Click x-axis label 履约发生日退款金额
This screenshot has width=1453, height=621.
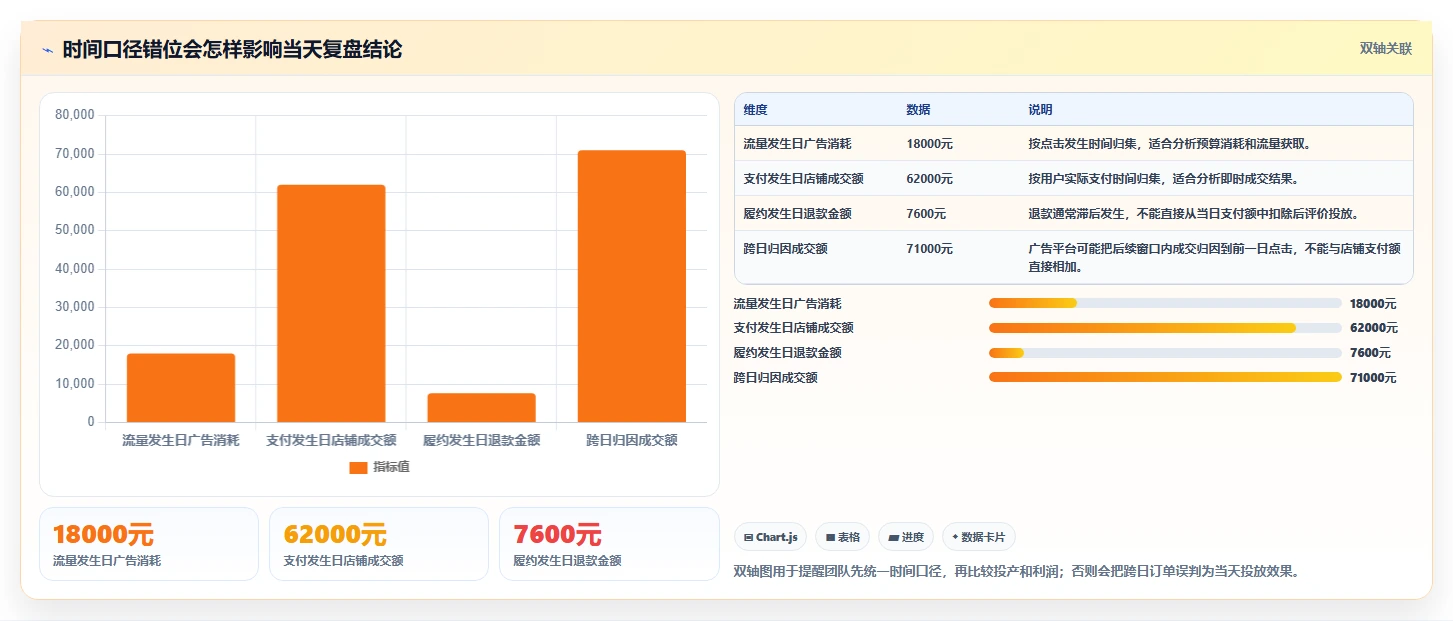(481, 440)
